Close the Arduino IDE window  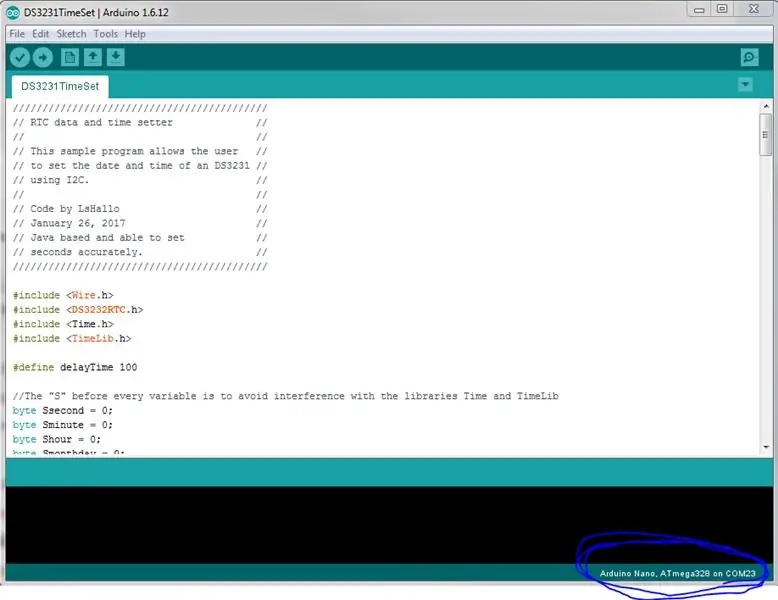[x=753, y=9]
